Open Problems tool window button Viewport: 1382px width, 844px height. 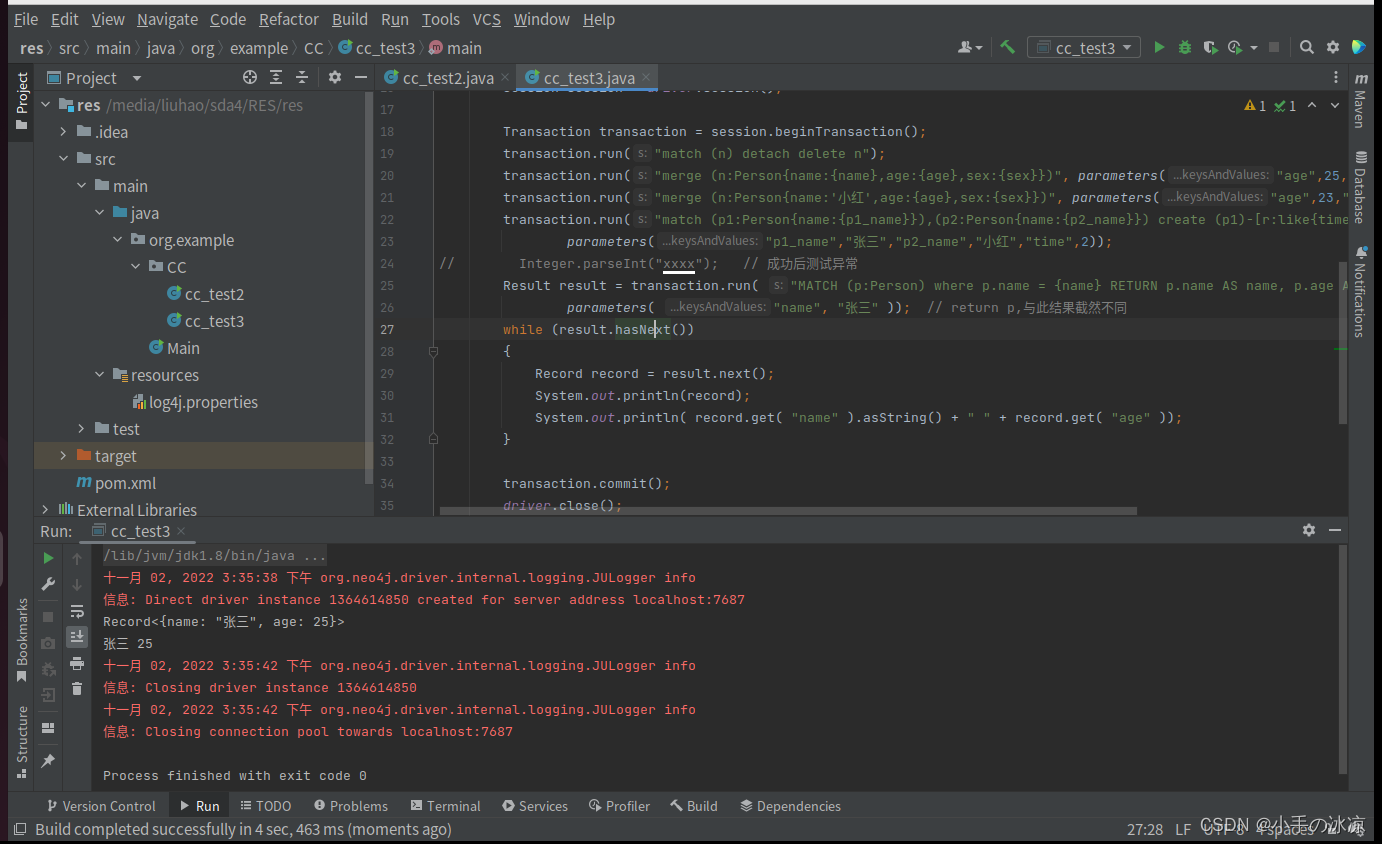coord(350,806)
